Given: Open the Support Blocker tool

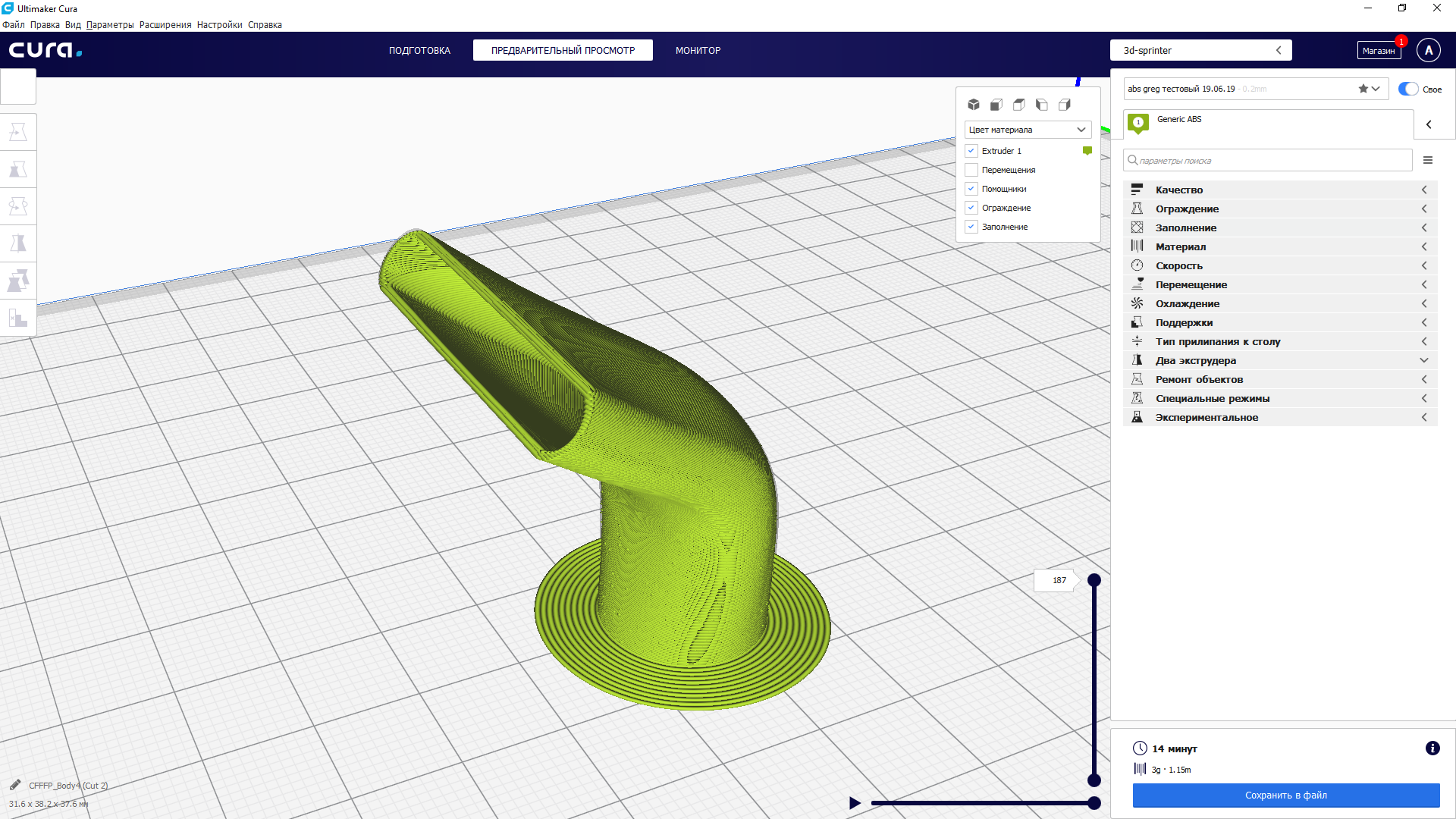Looking at the screenshot, I should [18, 318].
